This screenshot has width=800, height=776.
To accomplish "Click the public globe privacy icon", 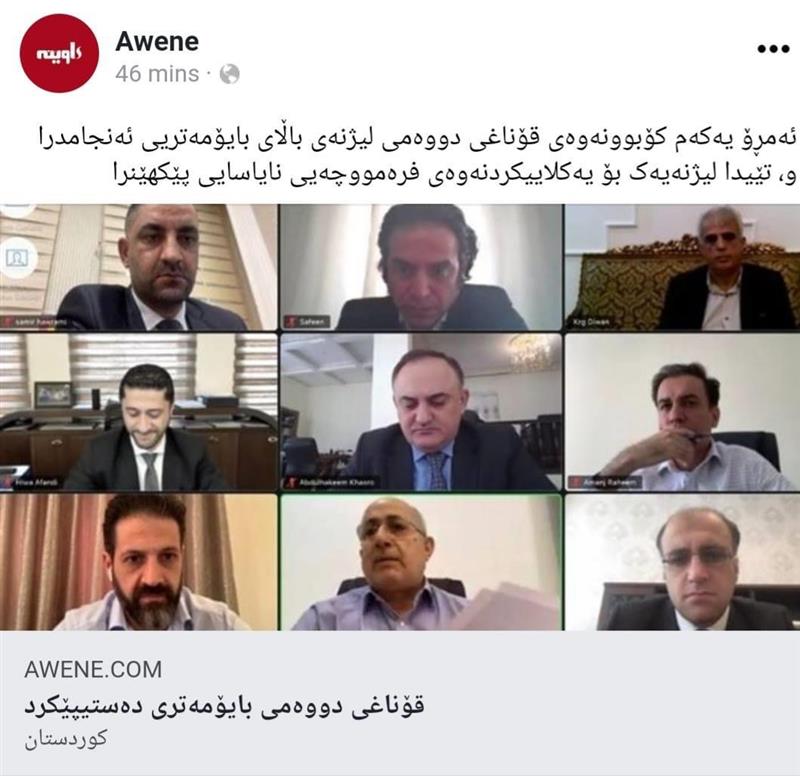I will pyautogui.click(x=230, y=74).
